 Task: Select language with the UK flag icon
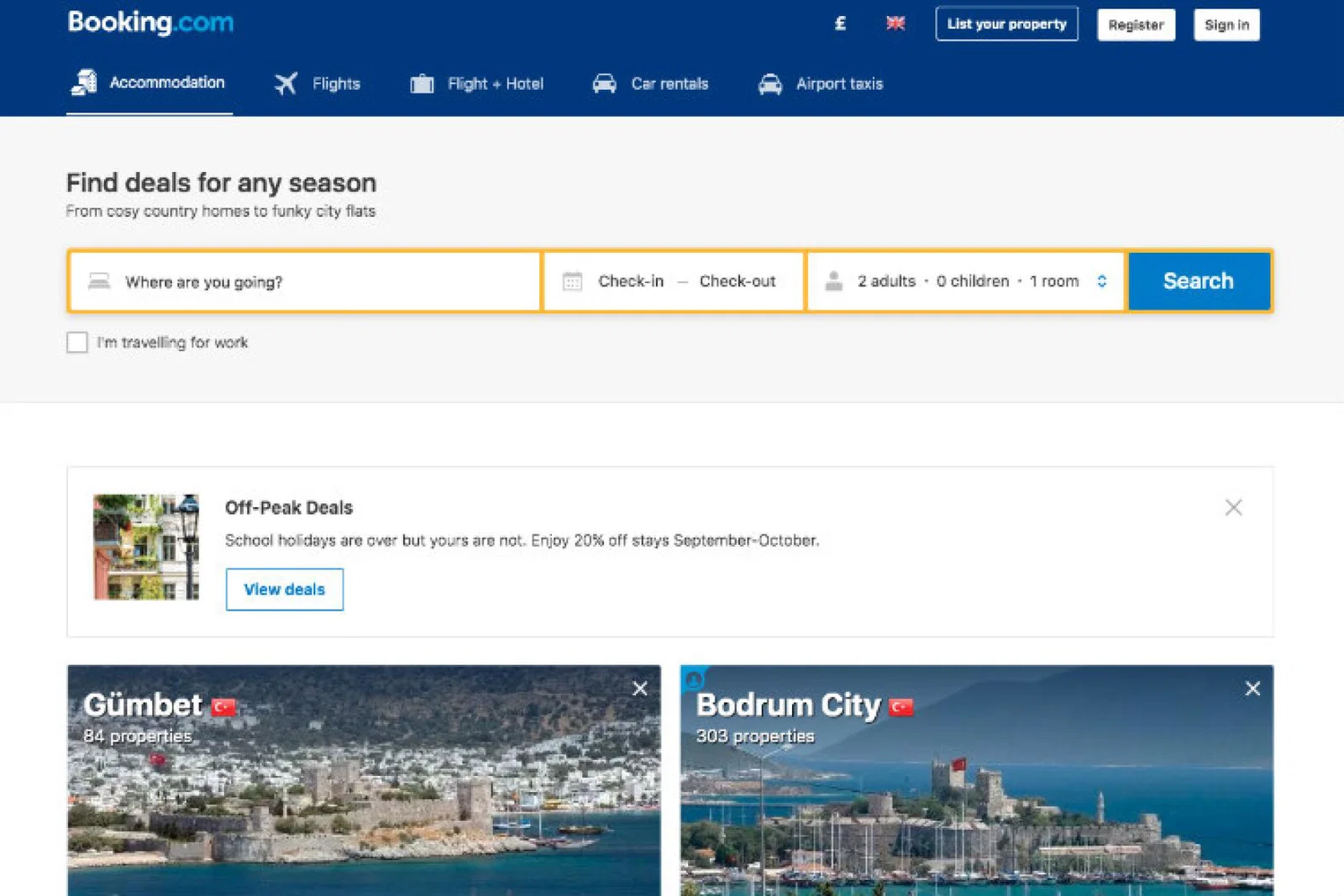point(895,24)
